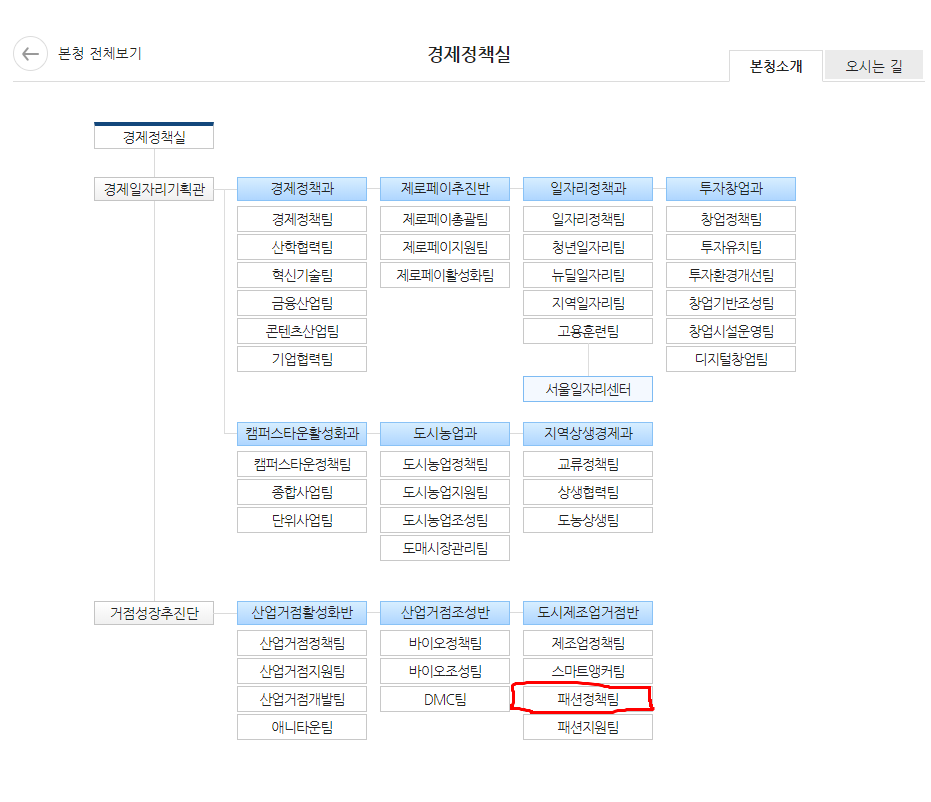Select 디지털창업팀 team

point(731,359)
